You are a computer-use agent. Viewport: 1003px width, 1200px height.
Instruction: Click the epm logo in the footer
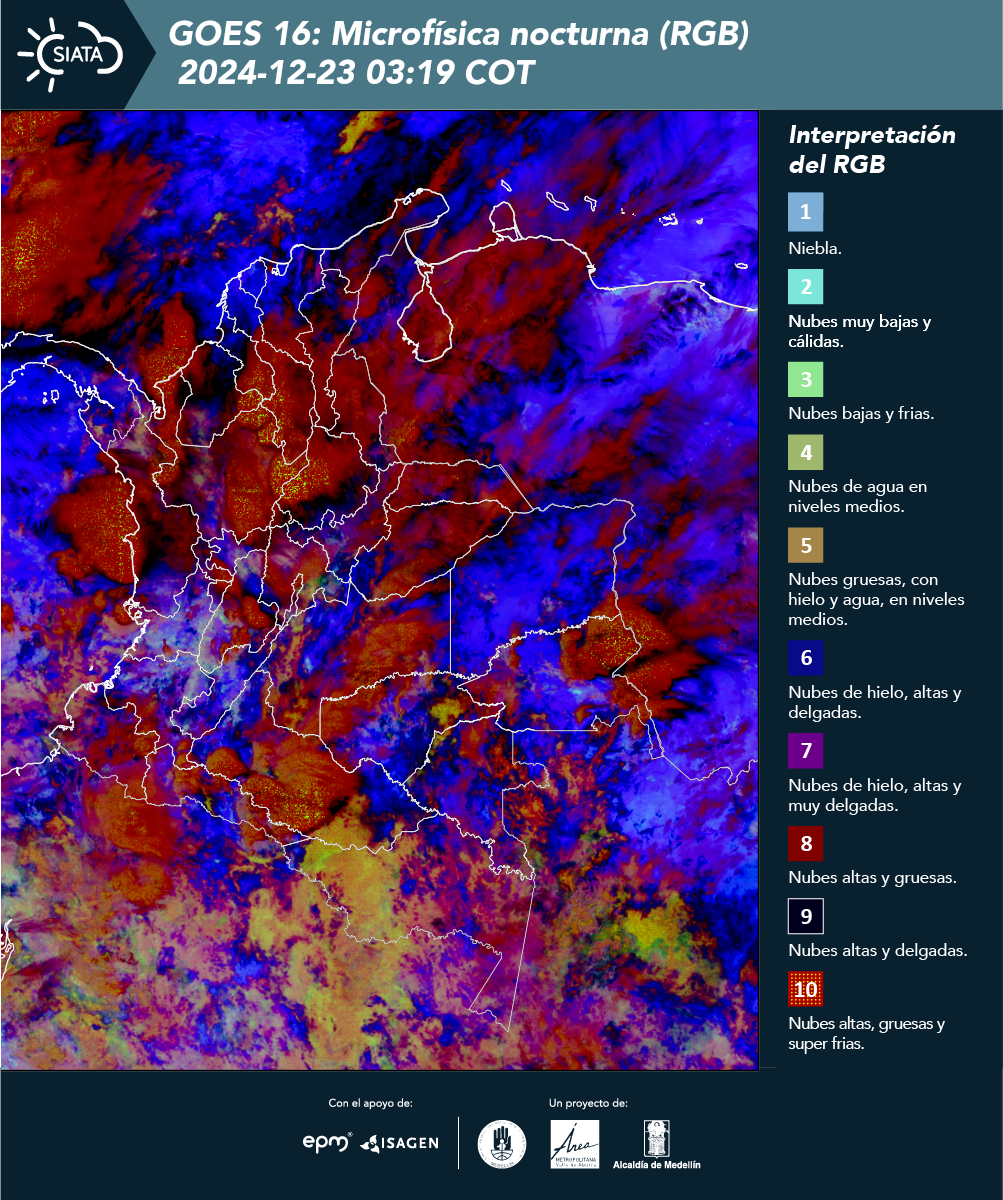328,1142
